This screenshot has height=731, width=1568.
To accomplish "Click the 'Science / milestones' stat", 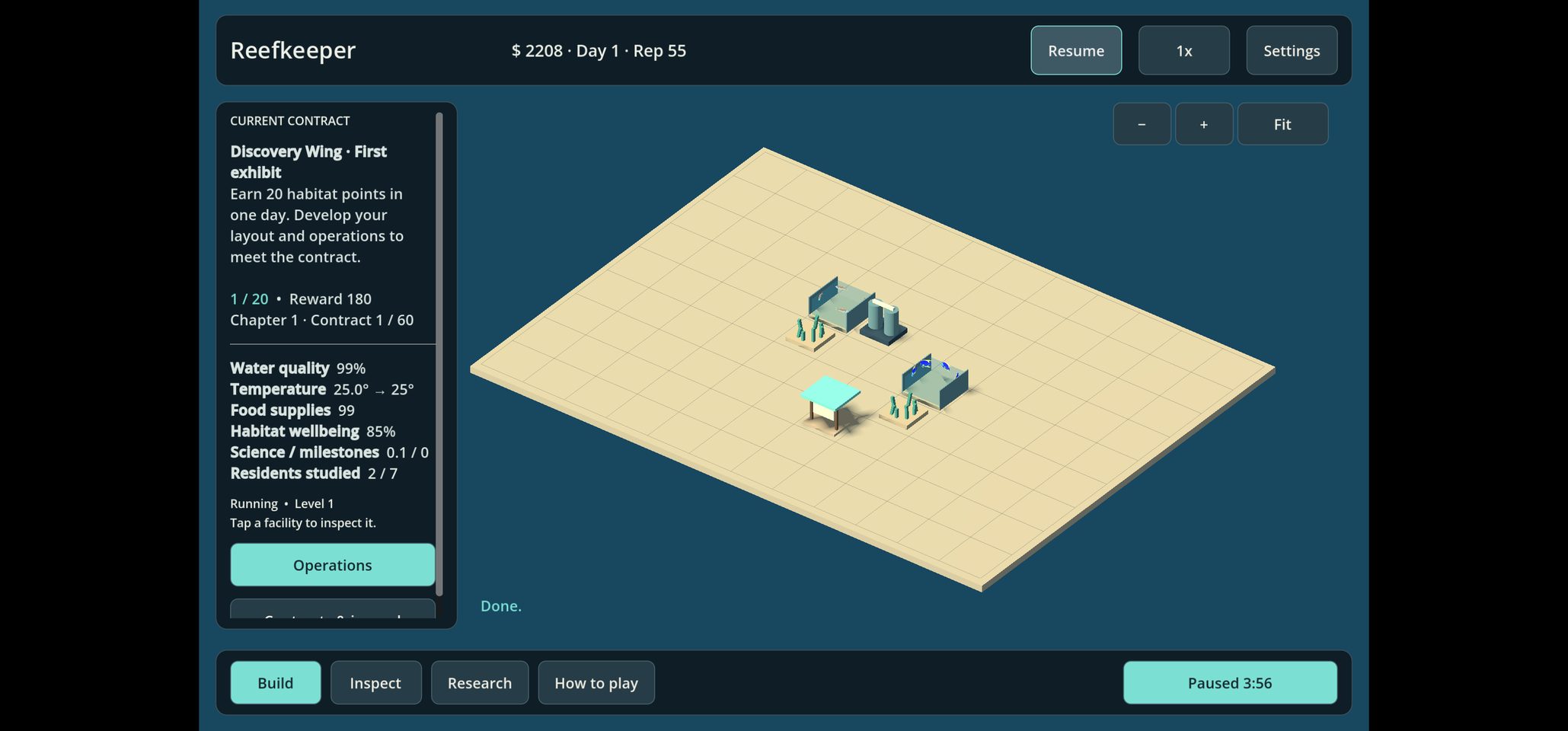I will click(x=329, y=452).
